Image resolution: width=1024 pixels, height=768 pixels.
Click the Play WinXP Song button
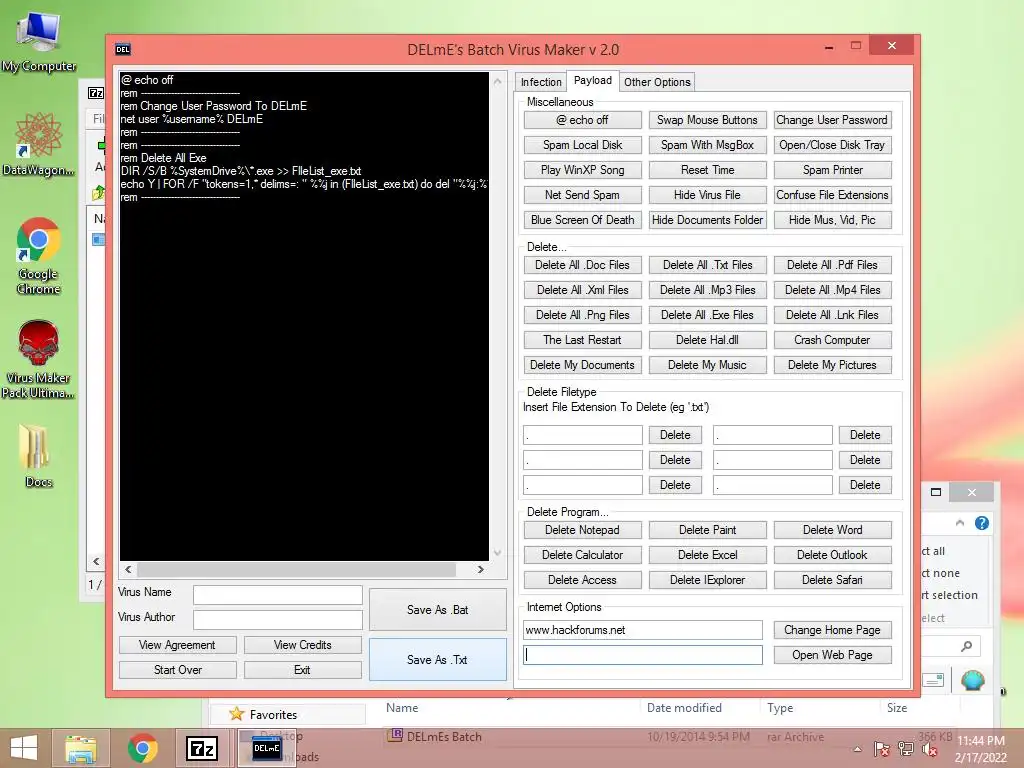583,170
